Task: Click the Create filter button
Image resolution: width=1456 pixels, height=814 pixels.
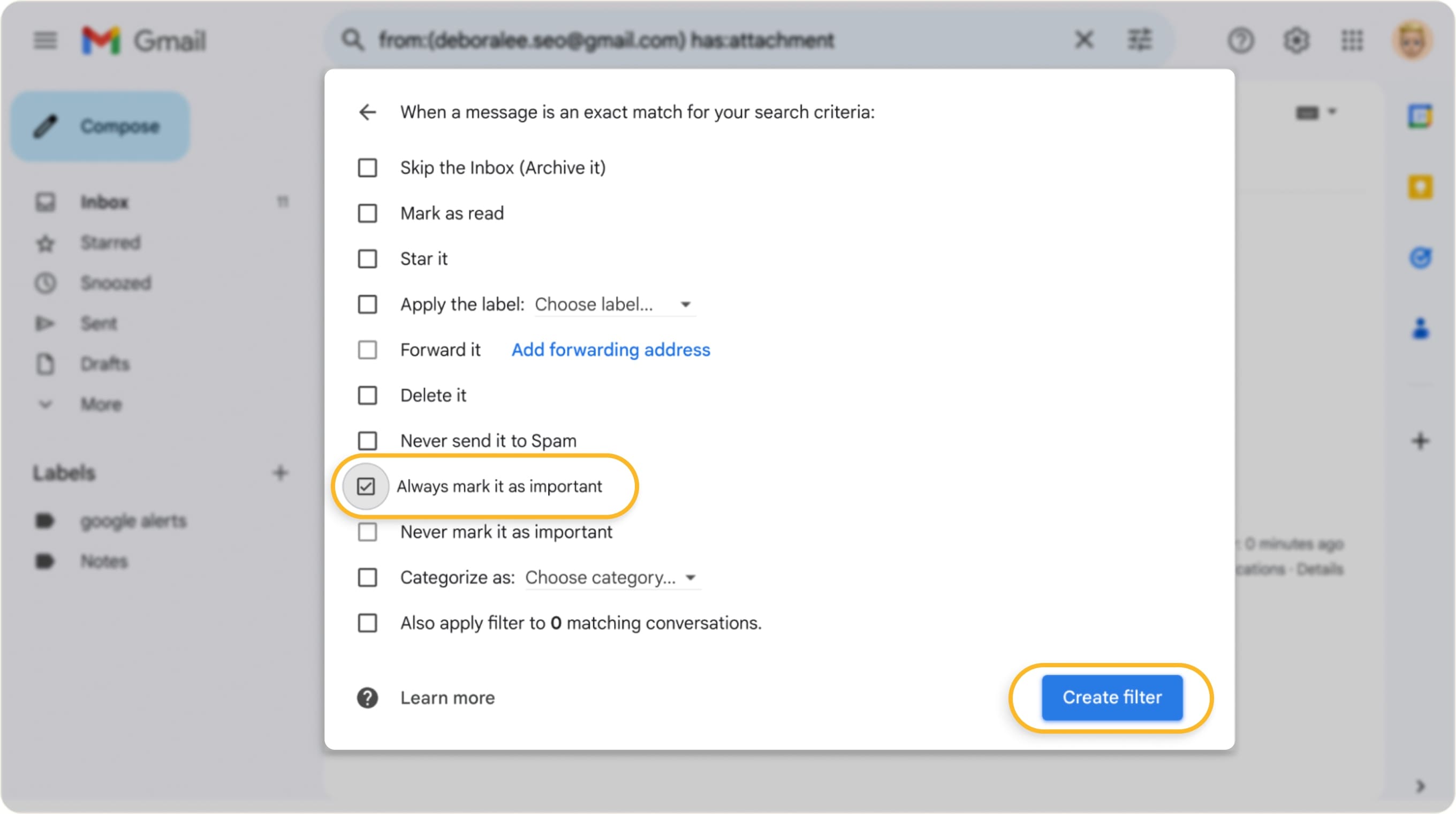Action: [x=1111, y=698]
